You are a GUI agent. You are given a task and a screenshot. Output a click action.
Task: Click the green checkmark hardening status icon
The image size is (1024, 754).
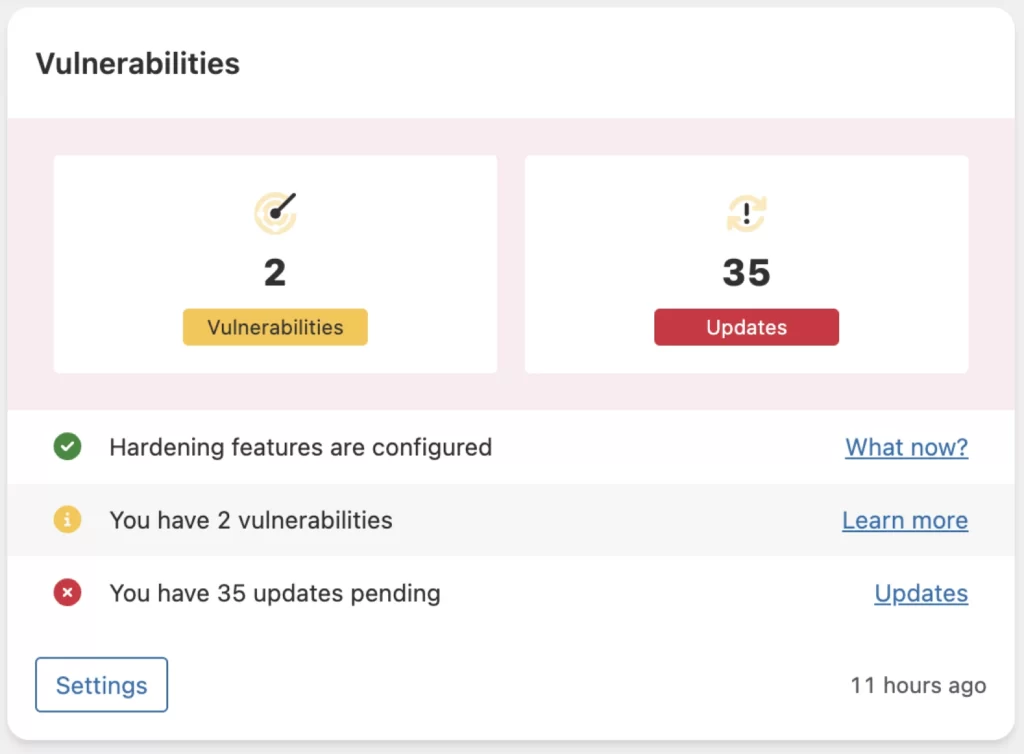pos(67,447)
